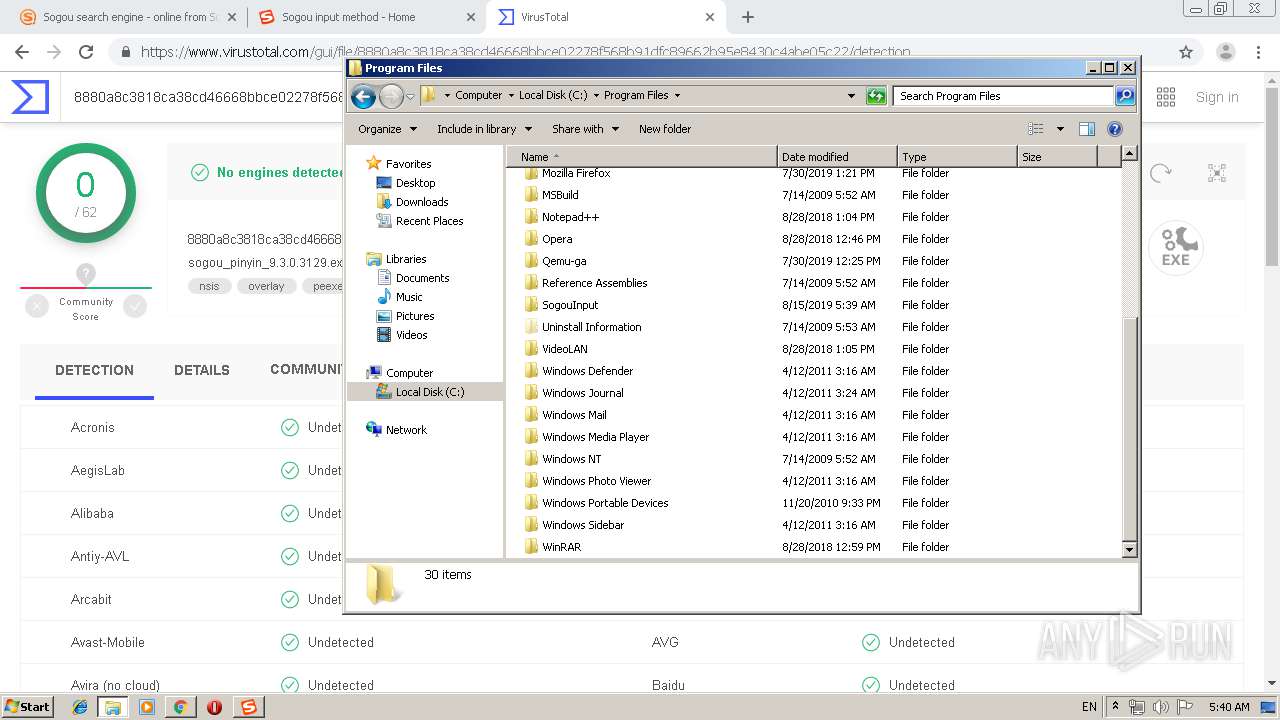Click the VirusTotal sigma logo
The height and width of the screenshot is (720, 1280).
coord(30,97)
